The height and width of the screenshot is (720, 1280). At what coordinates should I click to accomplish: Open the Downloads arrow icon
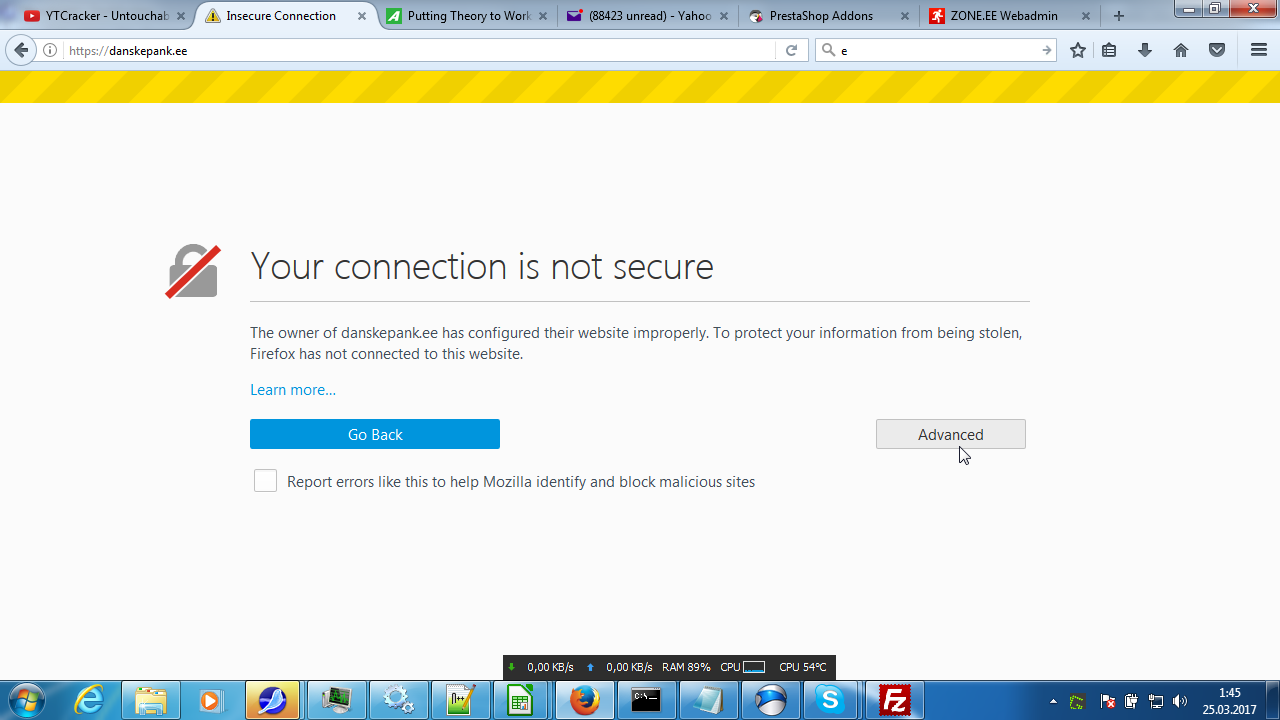(x=1145, y=50)
